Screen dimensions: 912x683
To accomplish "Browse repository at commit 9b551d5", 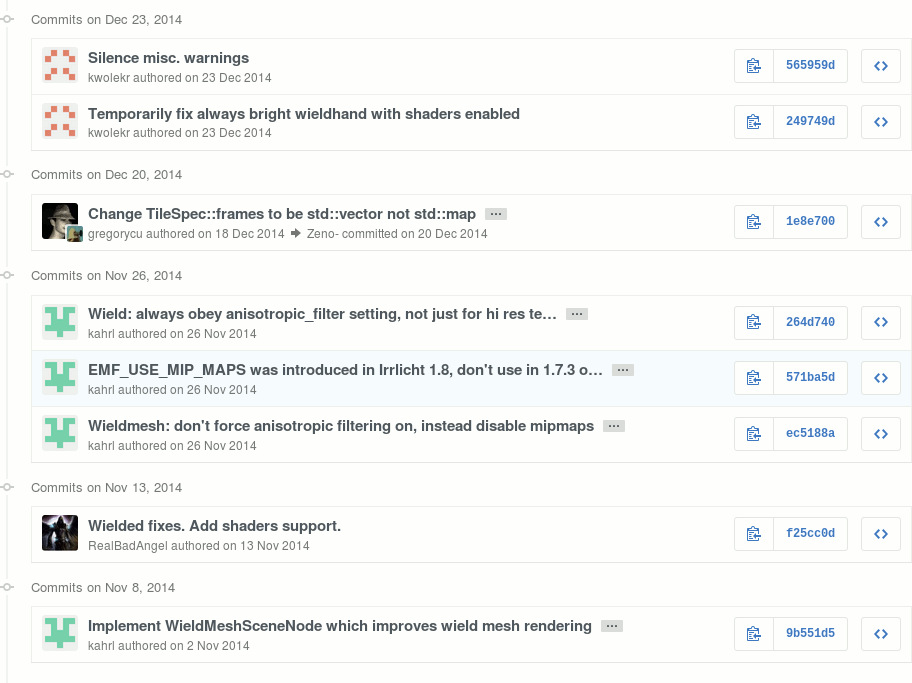I will tap(881, 634).
